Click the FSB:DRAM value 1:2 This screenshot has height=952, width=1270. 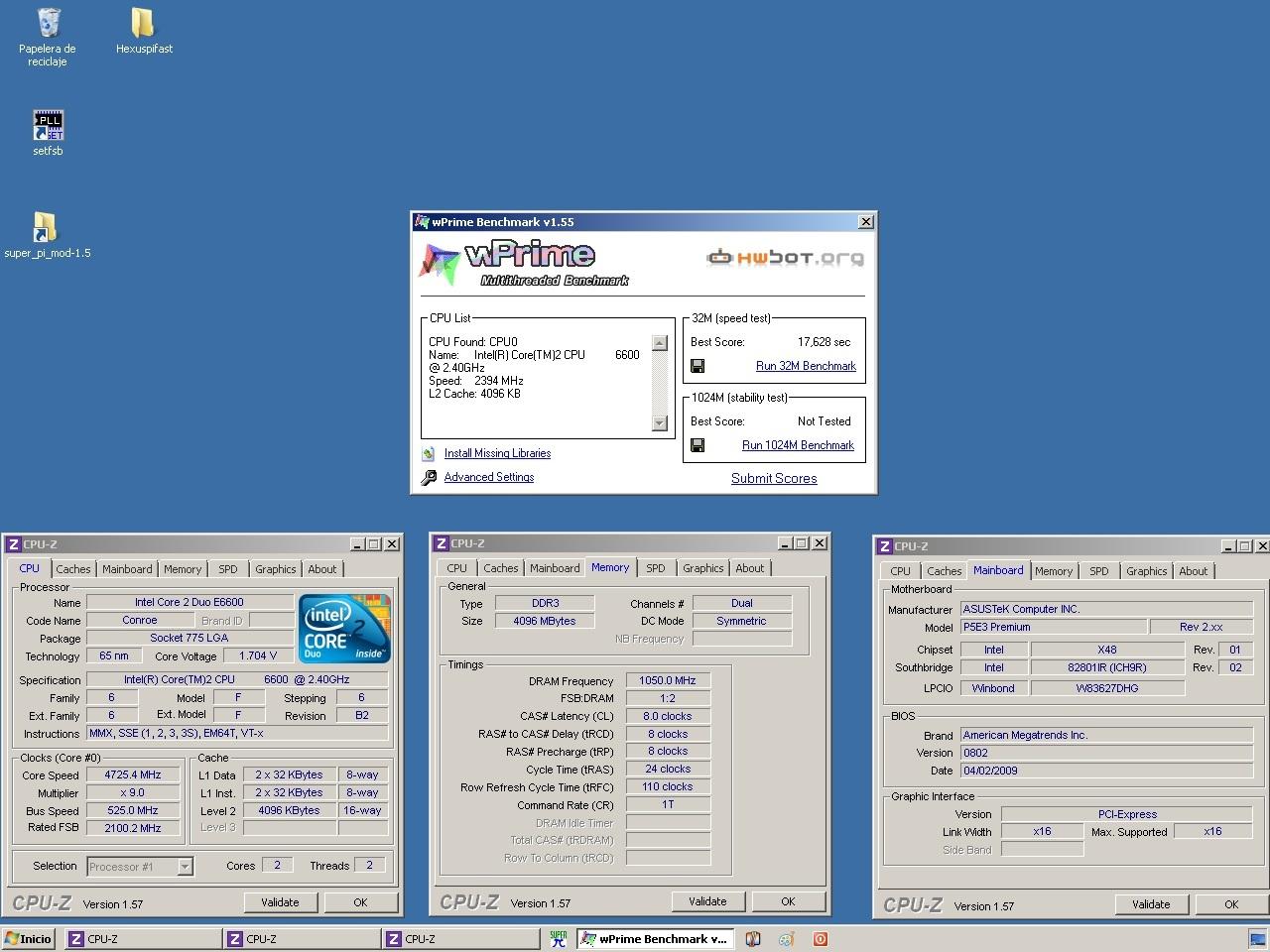[668, 698]
